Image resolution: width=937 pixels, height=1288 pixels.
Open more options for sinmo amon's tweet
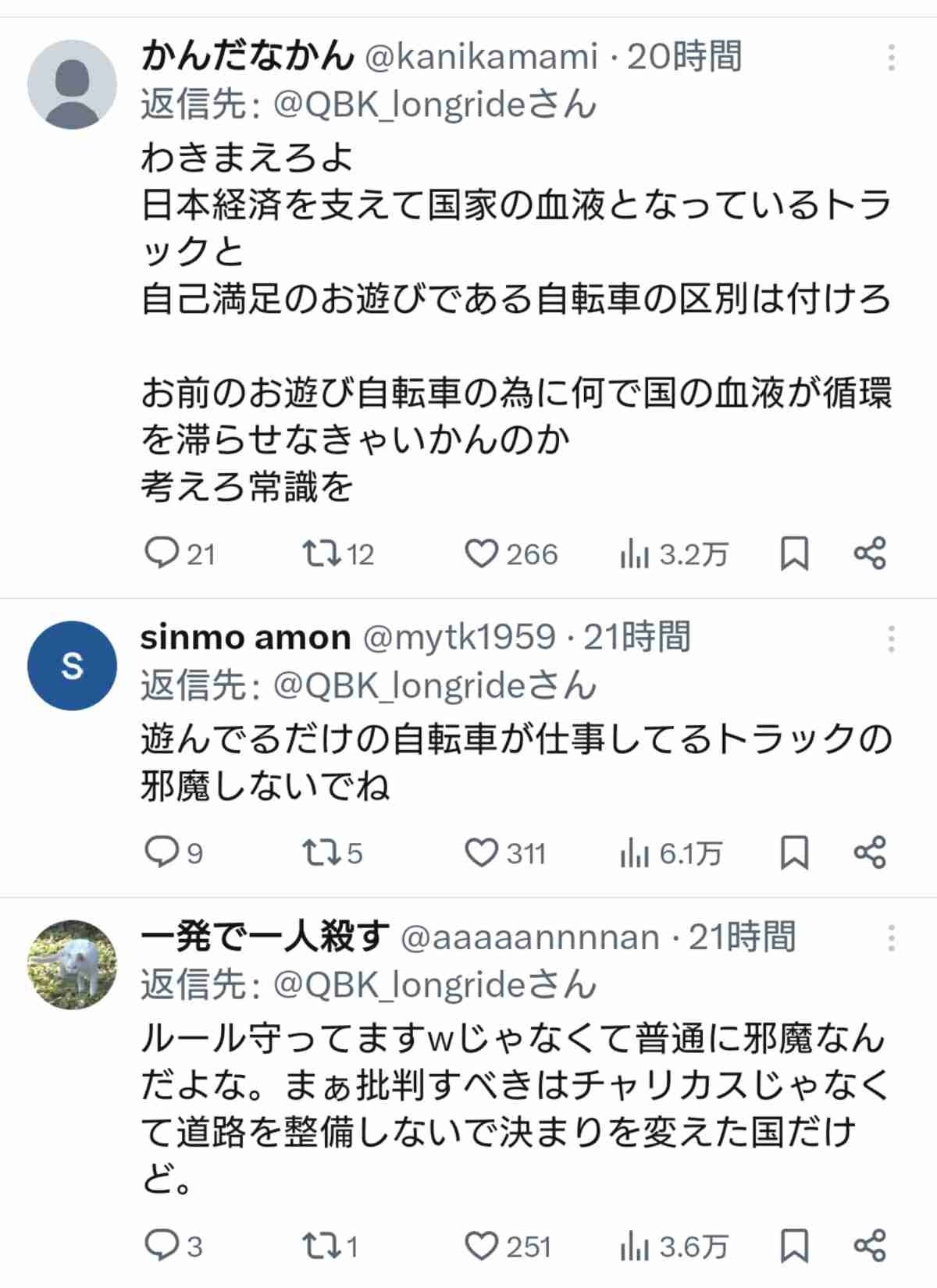point(891,639)
